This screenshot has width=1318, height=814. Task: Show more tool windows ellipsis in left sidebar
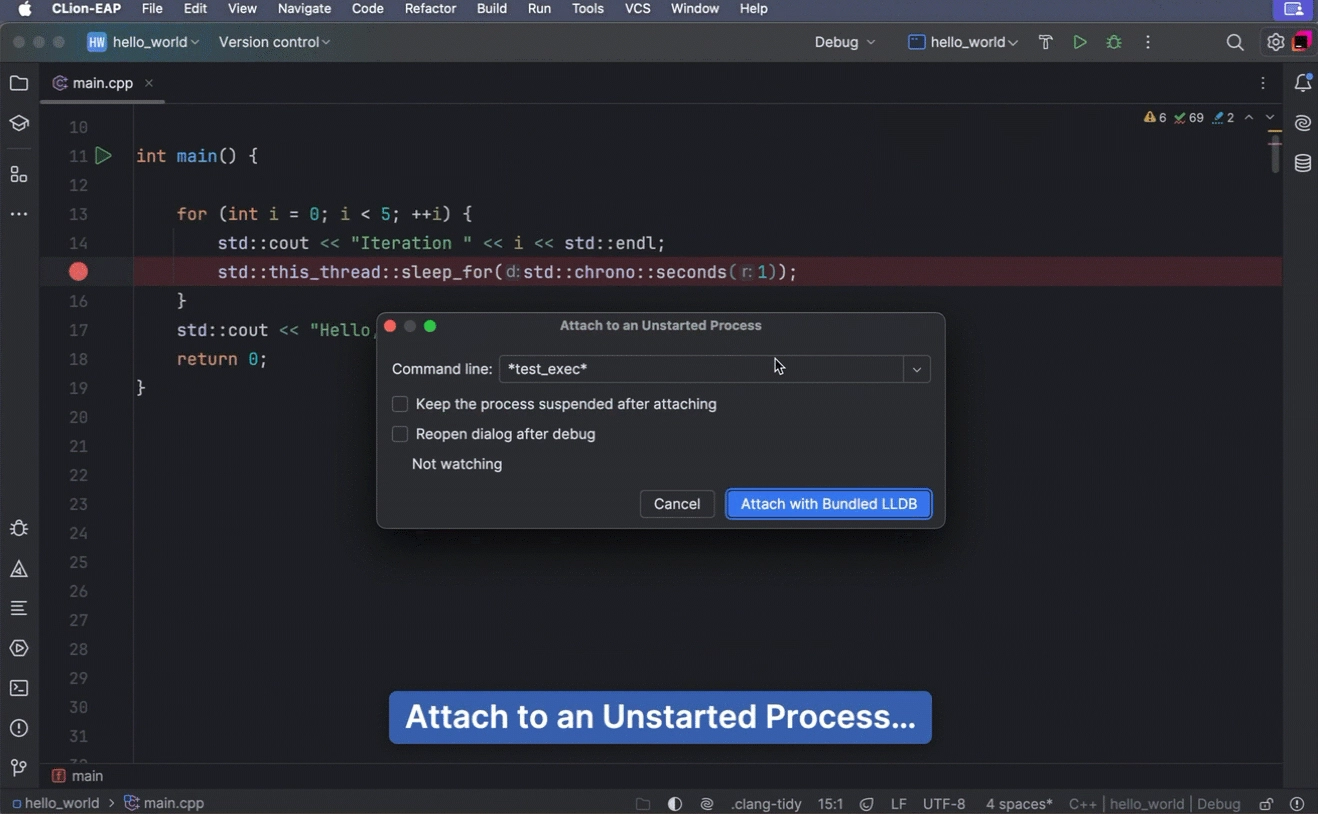(x=19, y=214)
